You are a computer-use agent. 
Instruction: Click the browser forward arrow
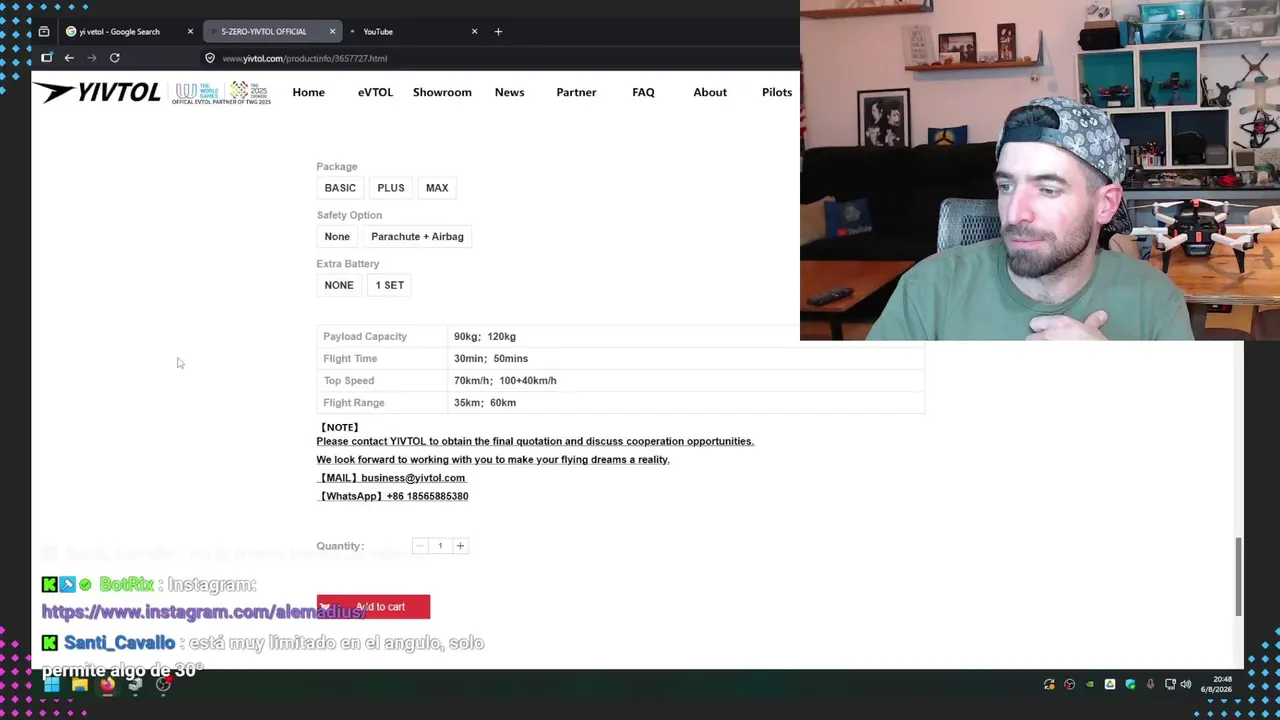click(92, 58)
